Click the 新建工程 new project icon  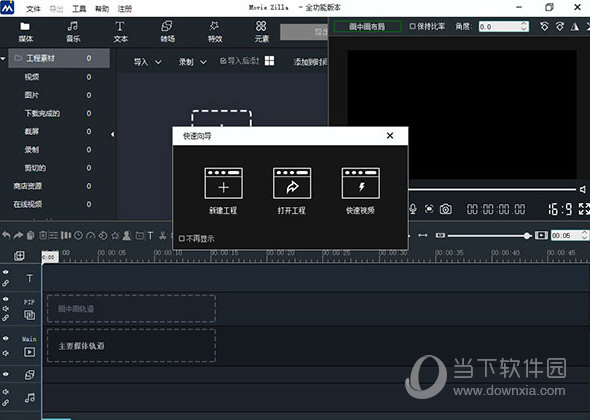pos(224,184)
